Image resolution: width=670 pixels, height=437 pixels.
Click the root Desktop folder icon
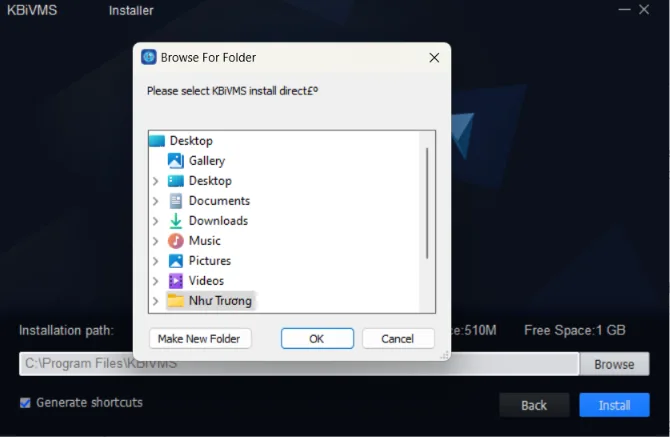pos(157,141)
